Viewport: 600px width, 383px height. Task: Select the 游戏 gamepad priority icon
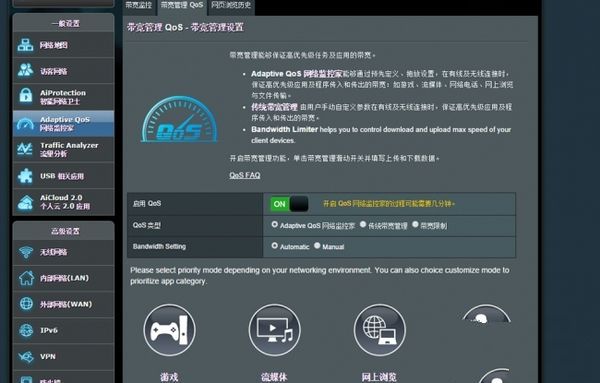point(170,330)
